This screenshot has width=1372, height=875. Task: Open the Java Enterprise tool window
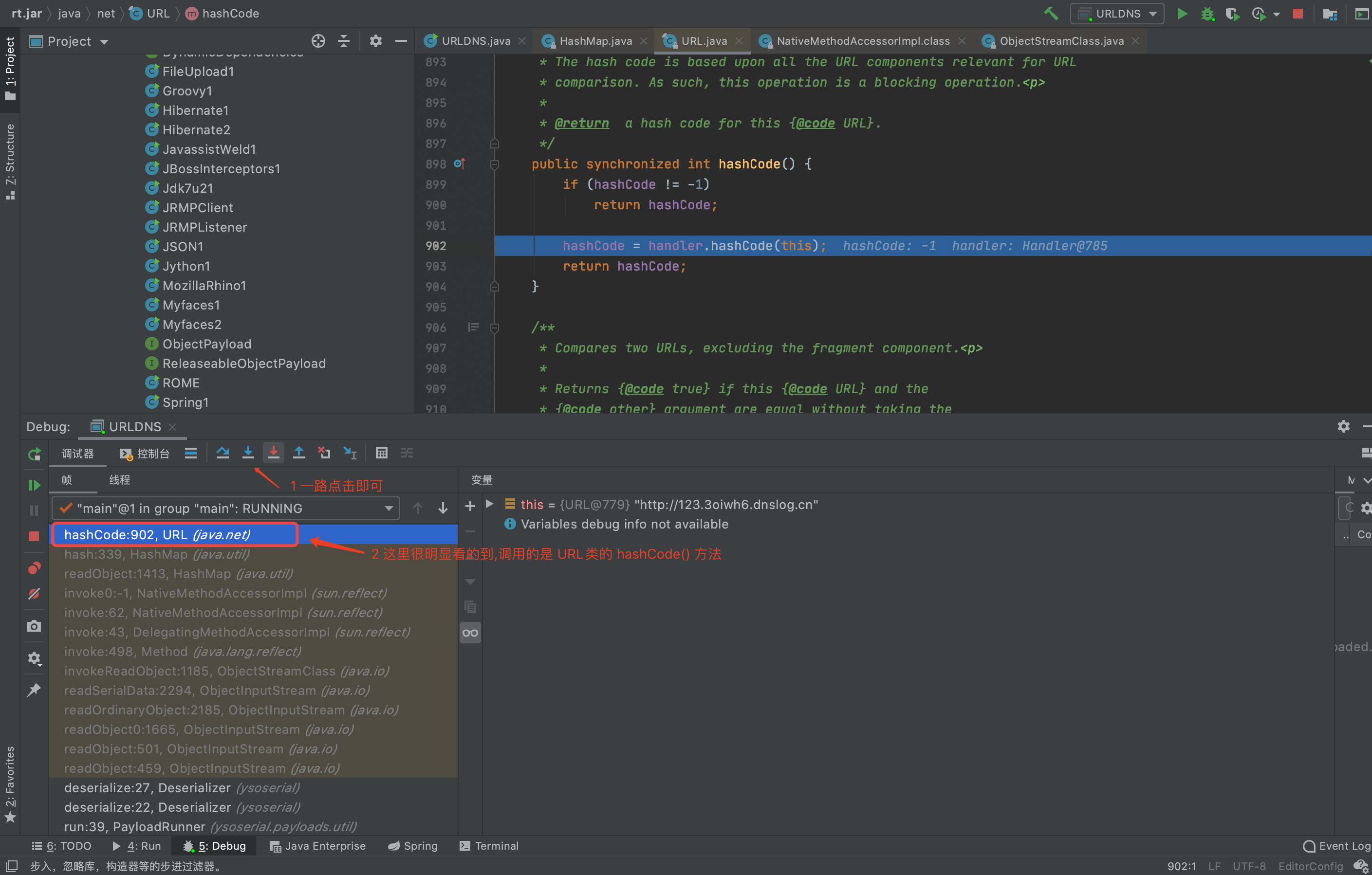pyautogui.click(x=317, y=846)
